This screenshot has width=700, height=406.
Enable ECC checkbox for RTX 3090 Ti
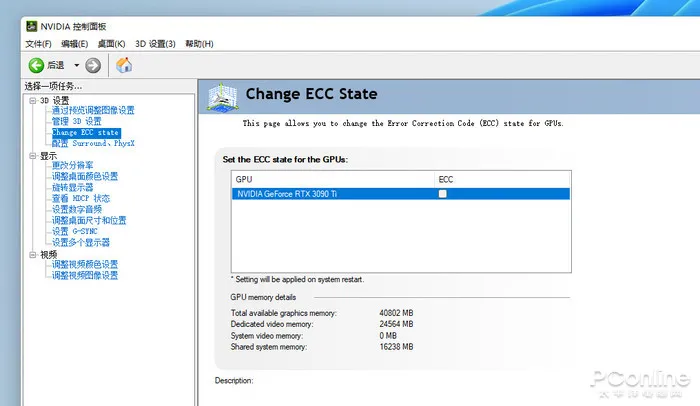point(443,194)
